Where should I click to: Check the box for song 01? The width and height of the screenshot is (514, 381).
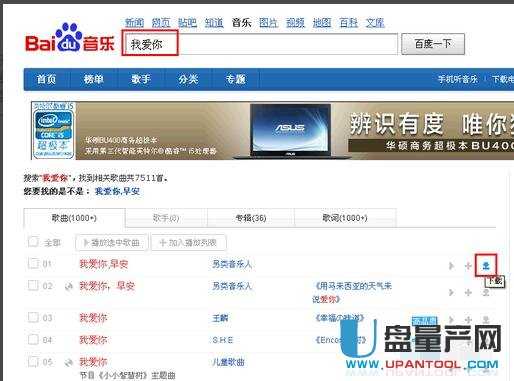click(x=33, y=263)
